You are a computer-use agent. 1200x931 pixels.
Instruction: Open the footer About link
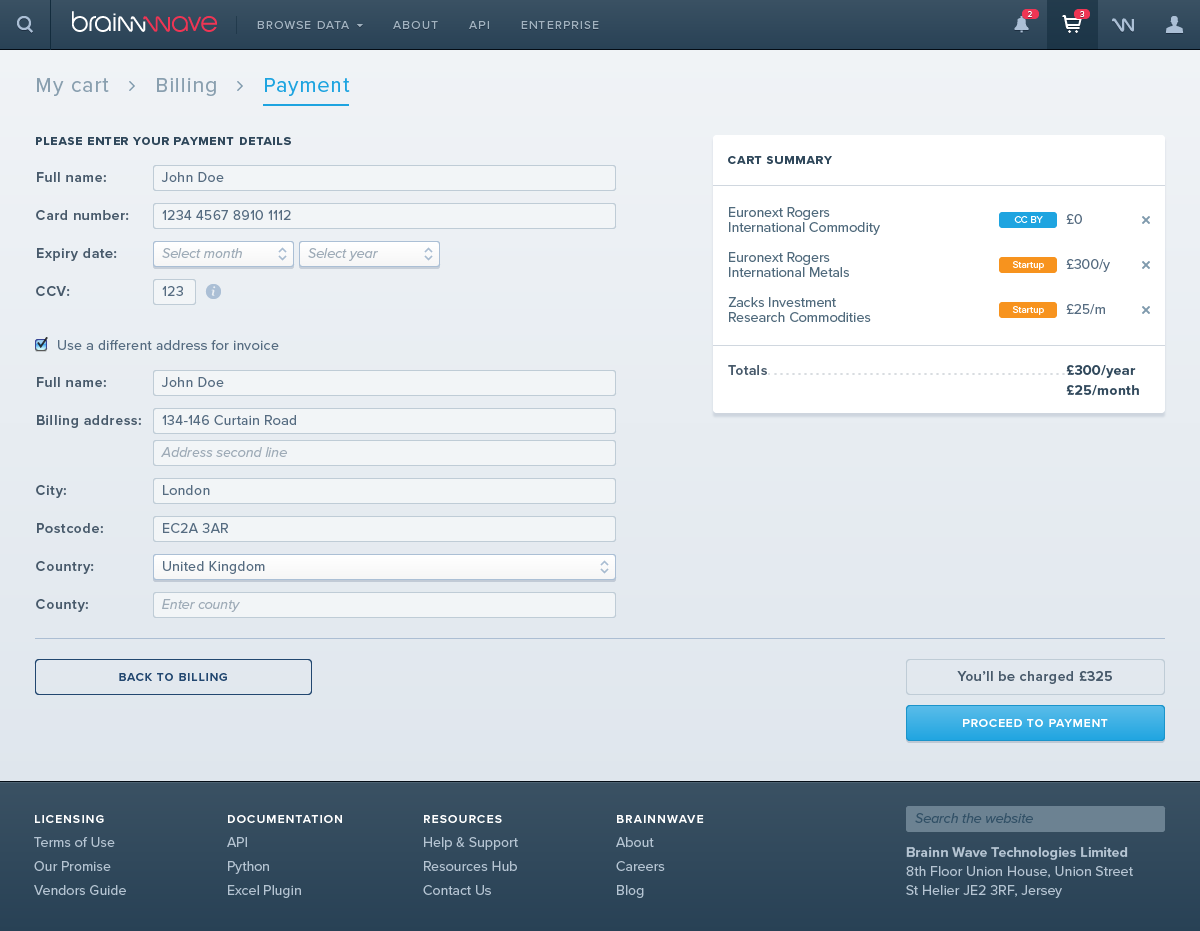tap(635, 843)
